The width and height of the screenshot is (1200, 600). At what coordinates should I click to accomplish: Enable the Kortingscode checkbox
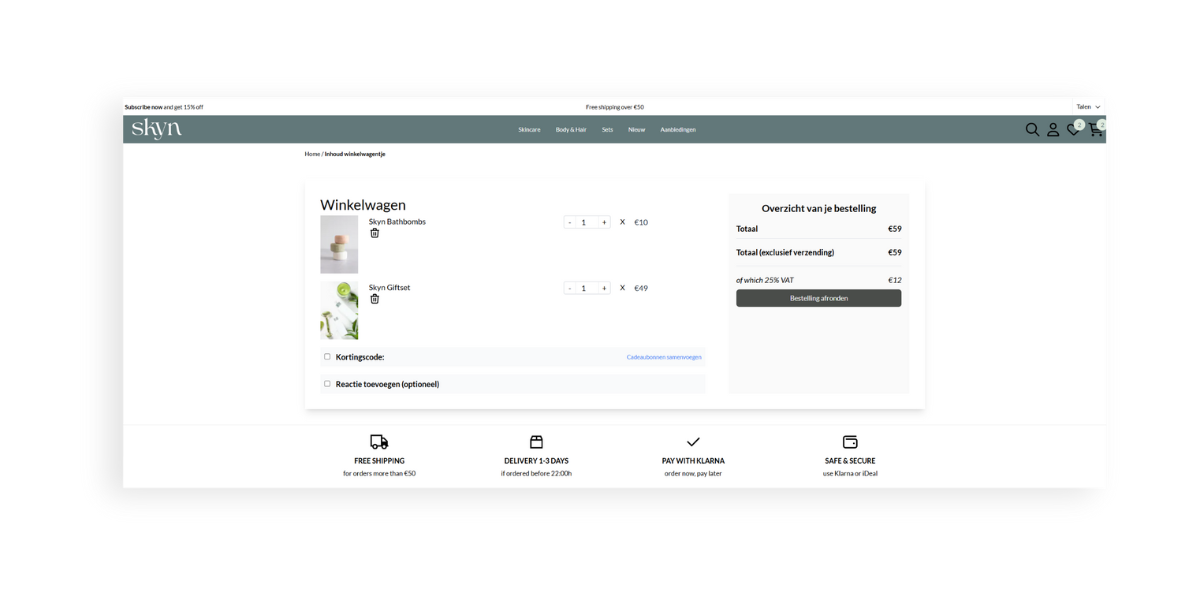point(327,356)
